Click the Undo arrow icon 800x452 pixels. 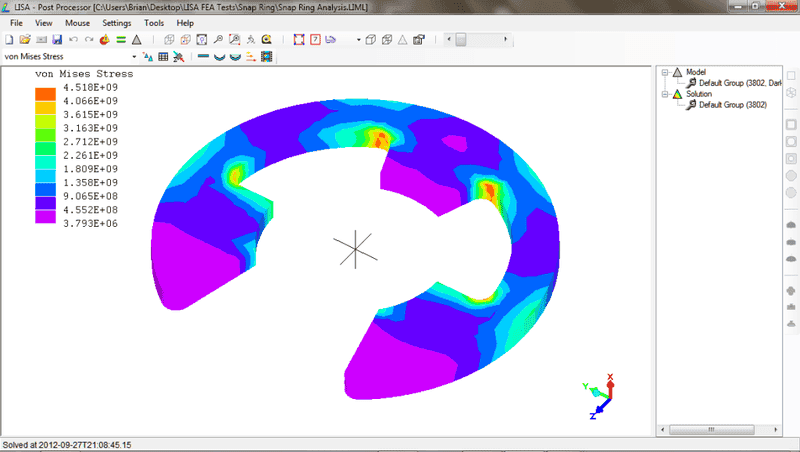[x=73, y=40]
